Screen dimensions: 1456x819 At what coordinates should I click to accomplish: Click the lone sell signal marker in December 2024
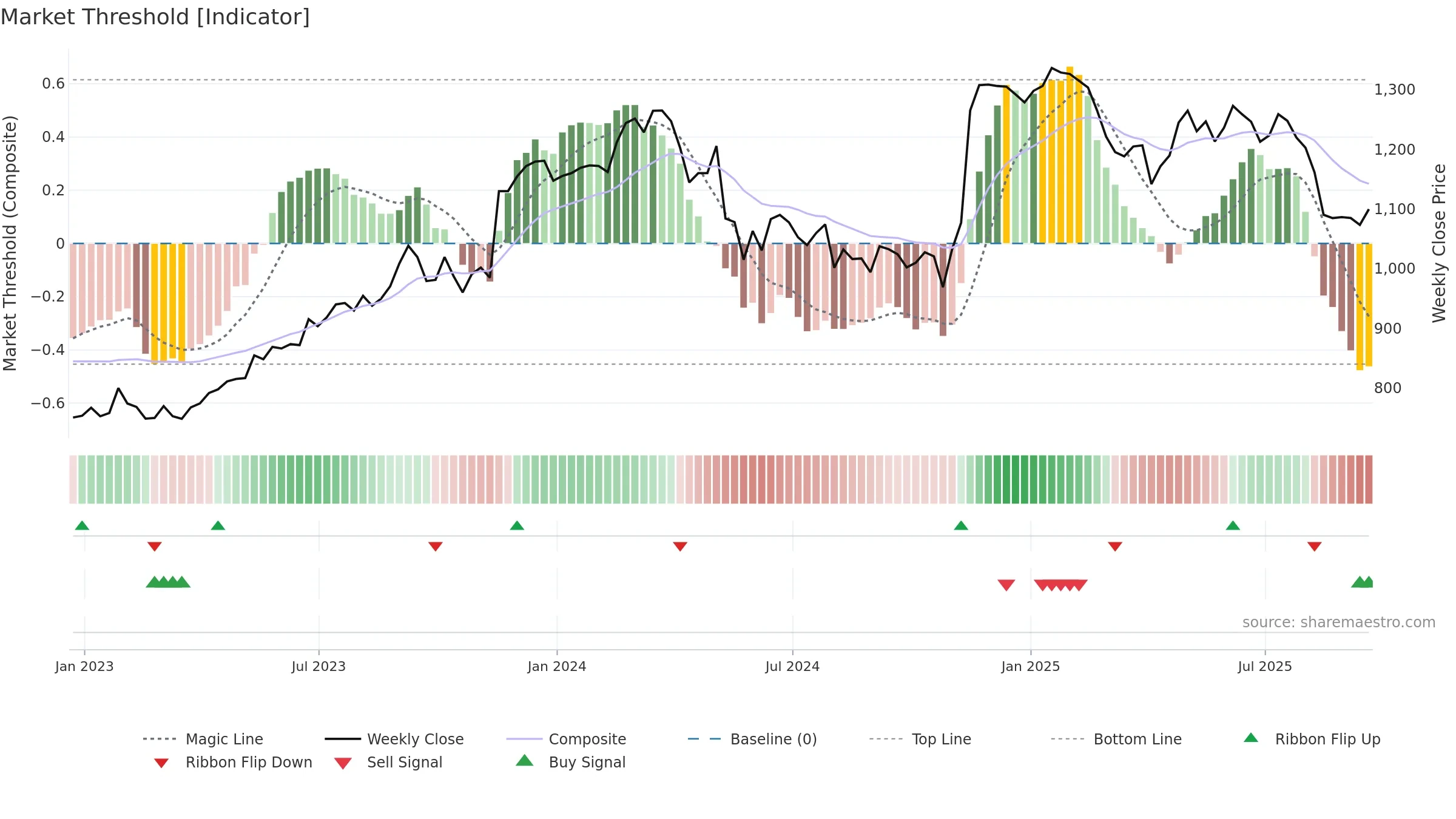pyautogui.click(x=1006, y=585)
